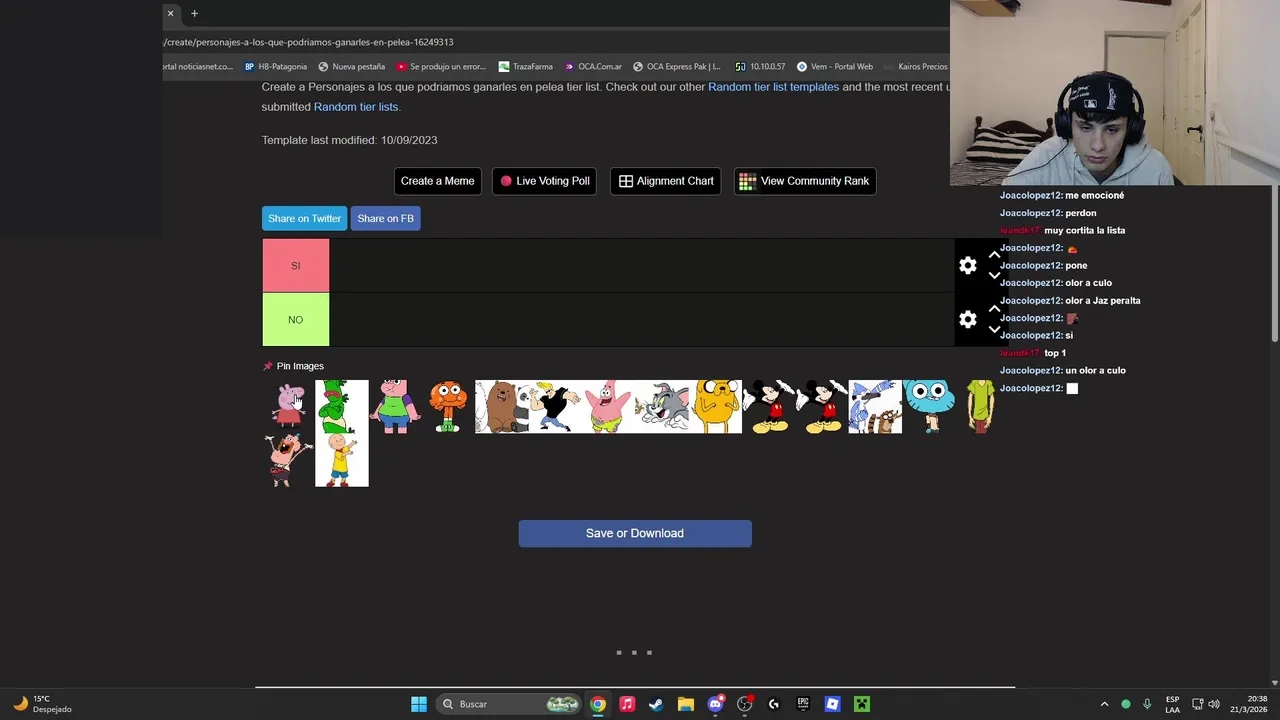Click the browser address bar URL
Screen dimensions: 1280x720
(310, 42)
